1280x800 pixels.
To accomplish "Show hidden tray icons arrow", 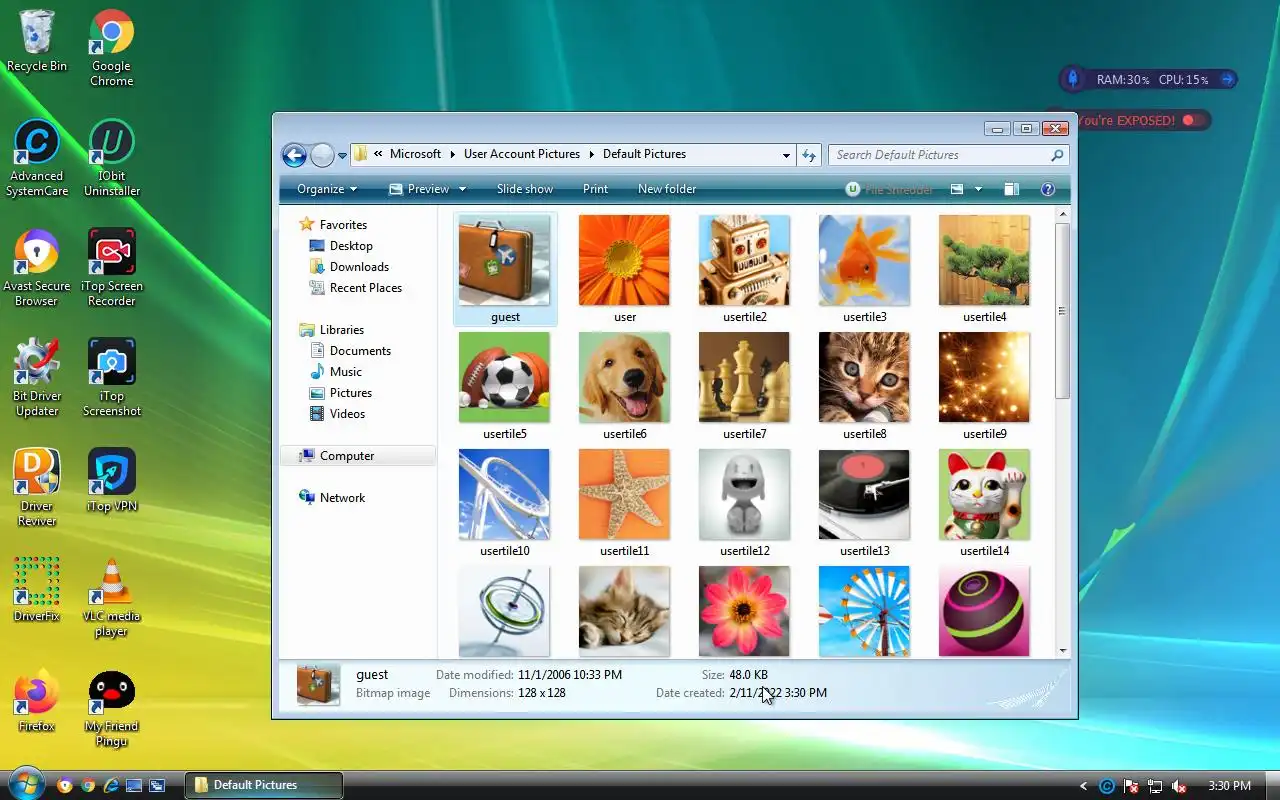I will tap(1084, 786).
